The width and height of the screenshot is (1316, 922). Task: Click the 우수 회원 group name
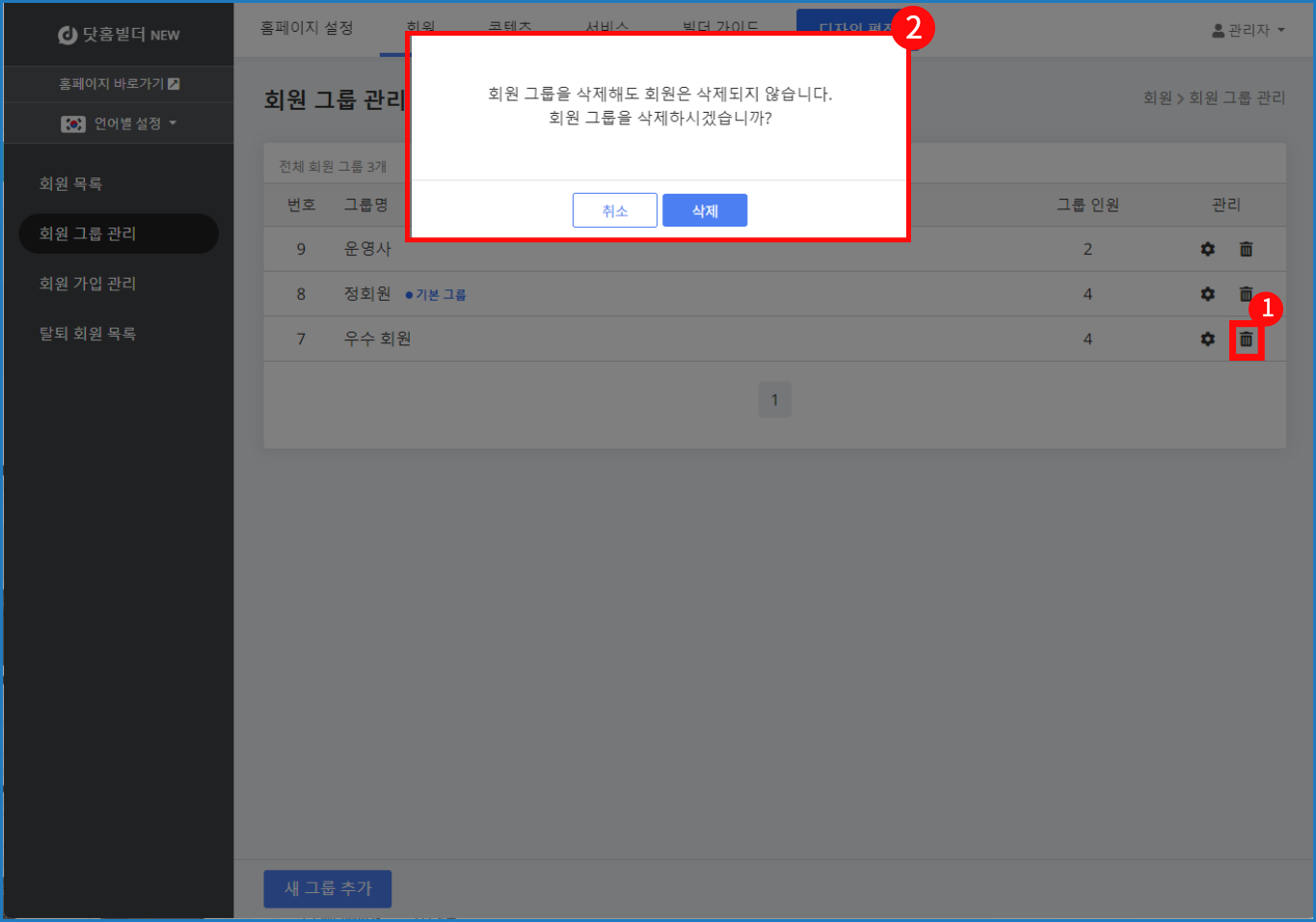378,339
